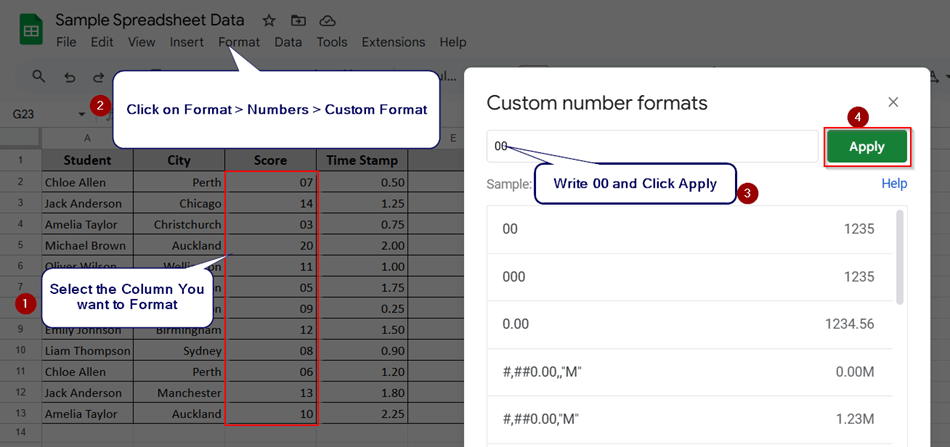Click the Amelia Taylor cell in row 4
This screenshot has width=950, height=447.
[x=87, y=224]
